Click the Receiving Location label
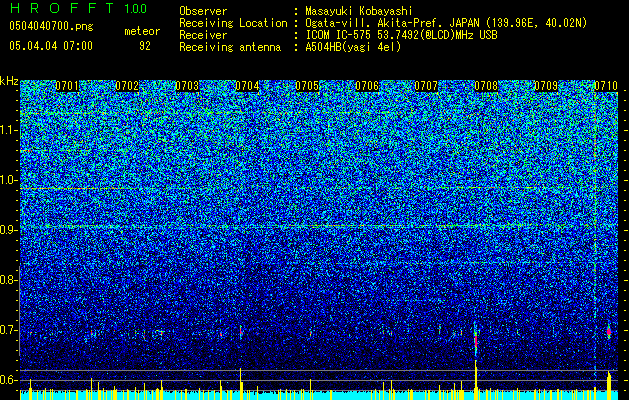 point(233,23)
